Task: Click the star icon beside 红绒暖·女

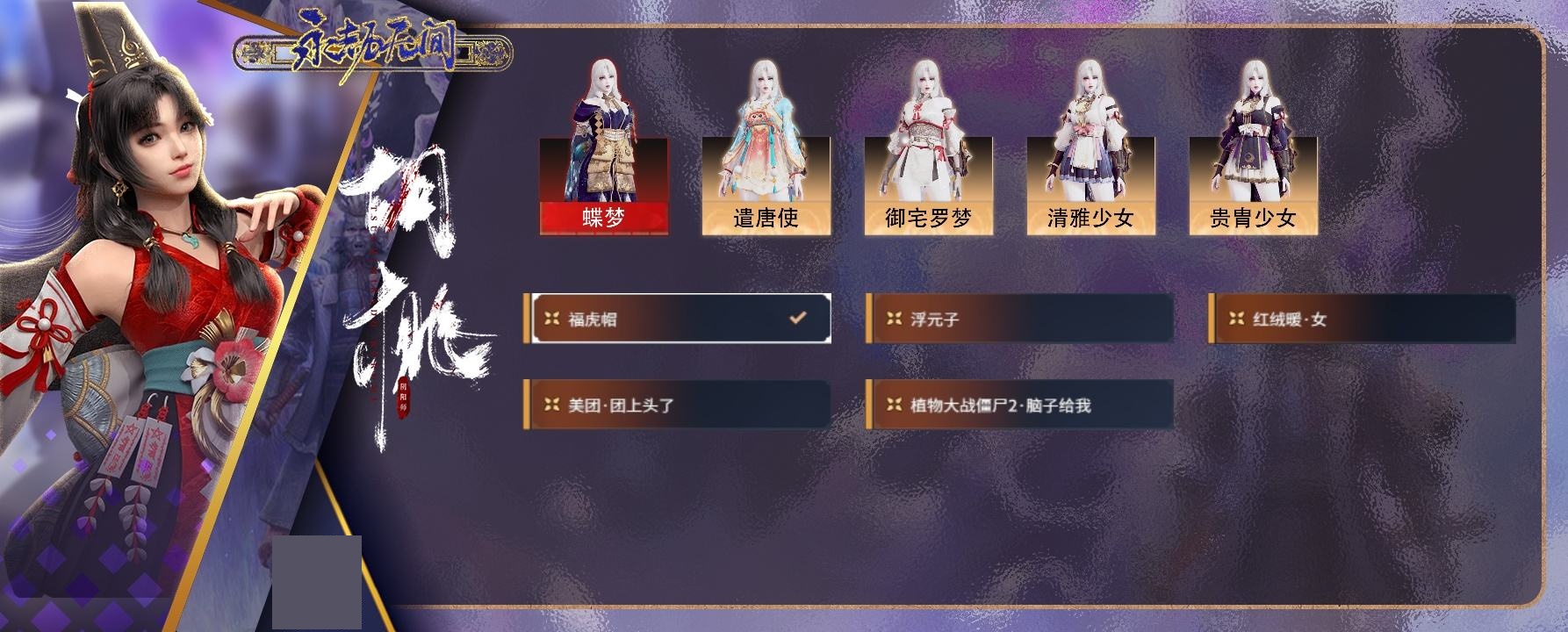Action: (1237, 319)
